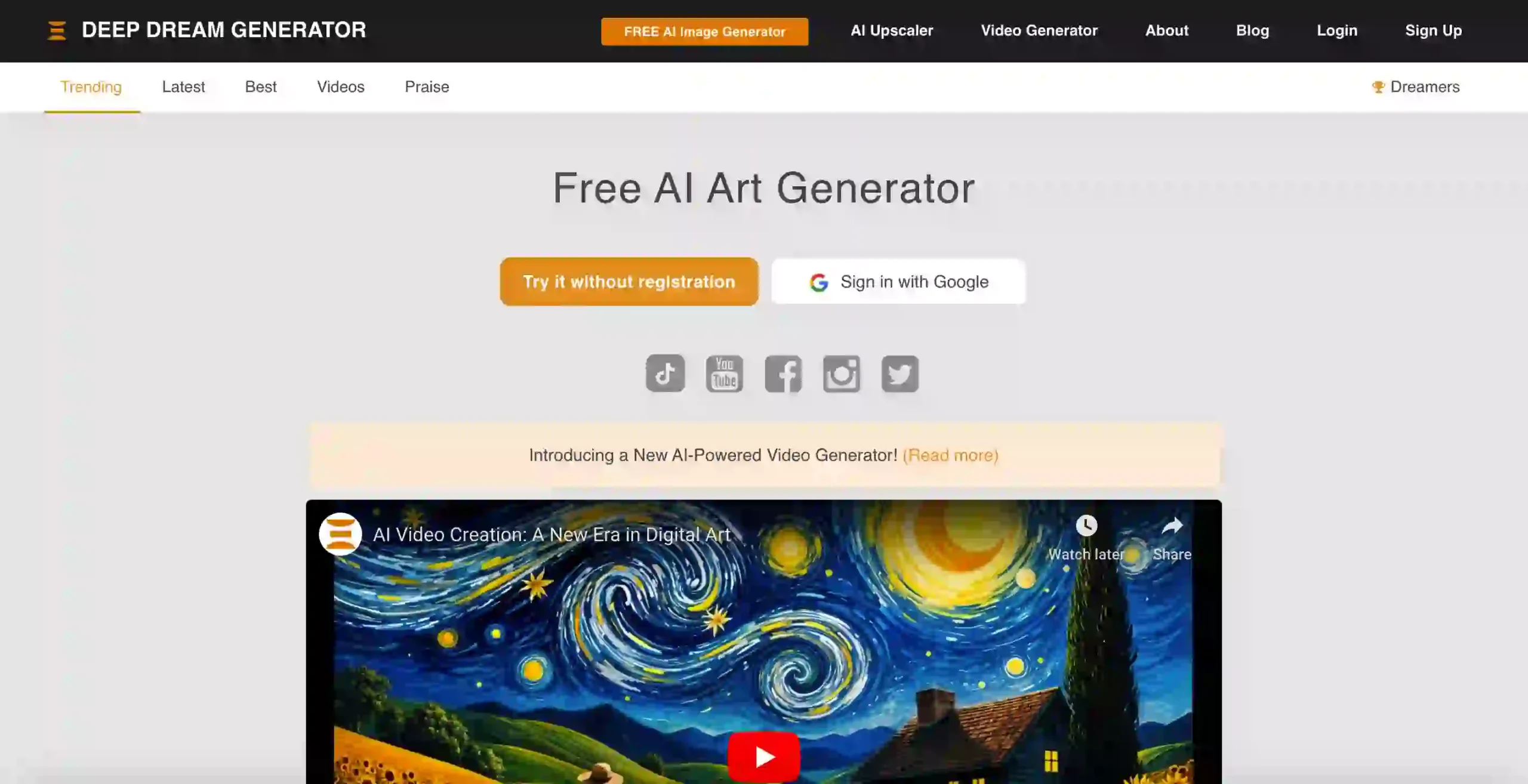
Task: Click the Login link in navigation
Action: 1337,30
